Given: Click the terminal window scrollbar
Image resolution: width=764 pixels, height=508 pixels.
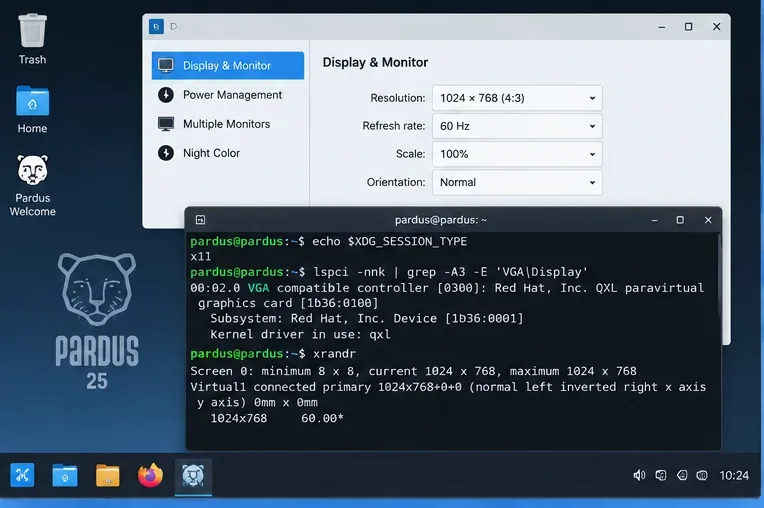Looking at the screenshot, I should click(x=719, y=275).
